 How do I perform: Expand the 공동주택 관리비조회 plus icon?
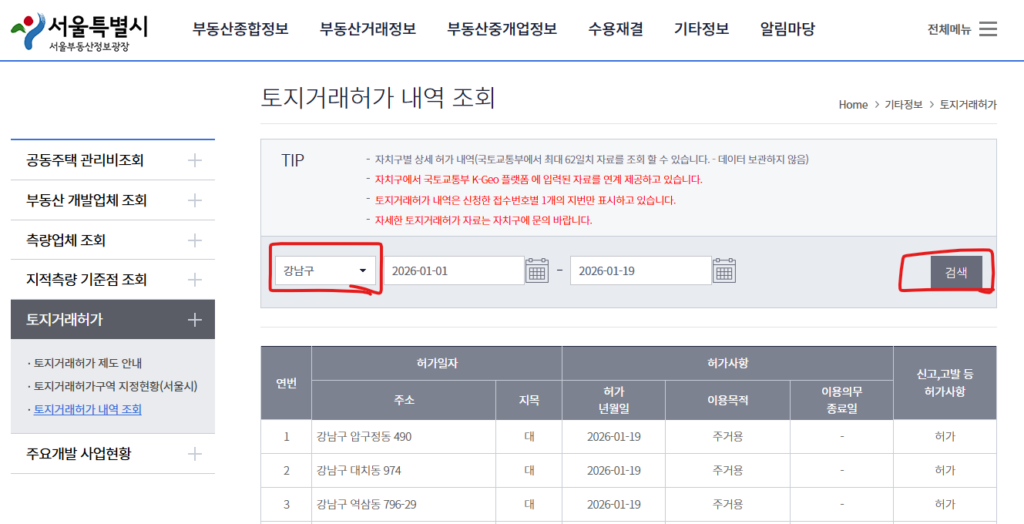point(195,160)
